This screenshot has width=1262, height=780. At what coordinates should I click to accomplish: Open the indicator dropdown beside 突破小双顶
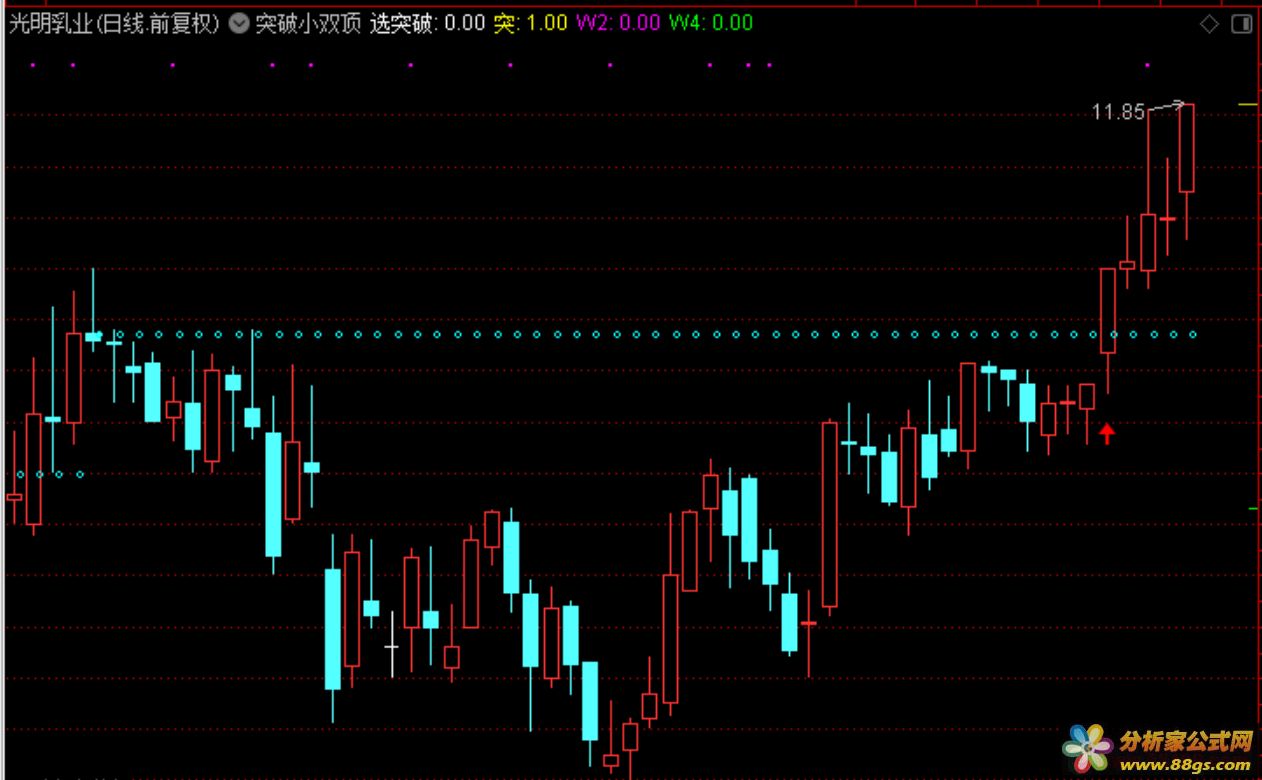click(238, 23)
